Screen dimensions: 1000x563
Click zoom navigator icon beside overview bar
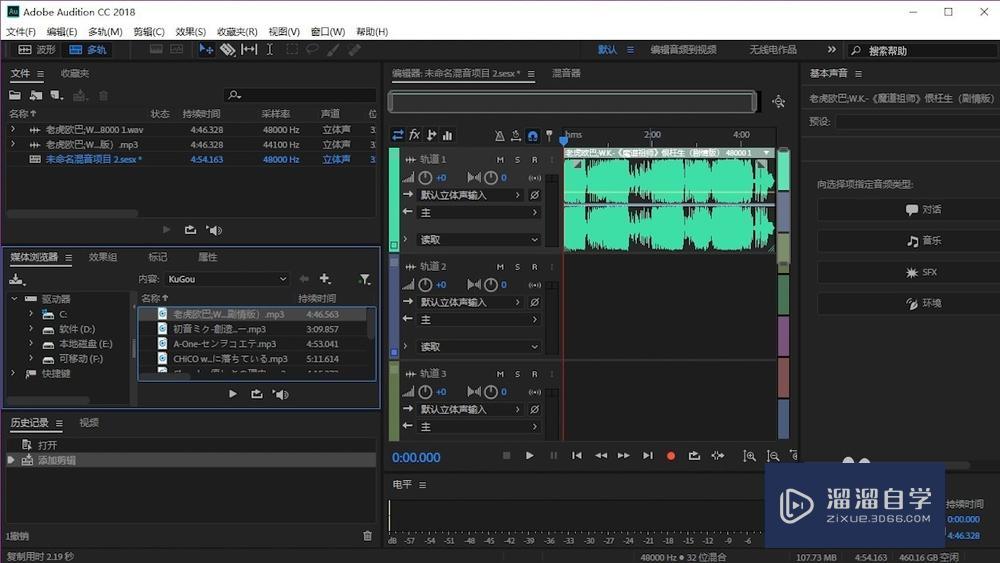[779, 101]
